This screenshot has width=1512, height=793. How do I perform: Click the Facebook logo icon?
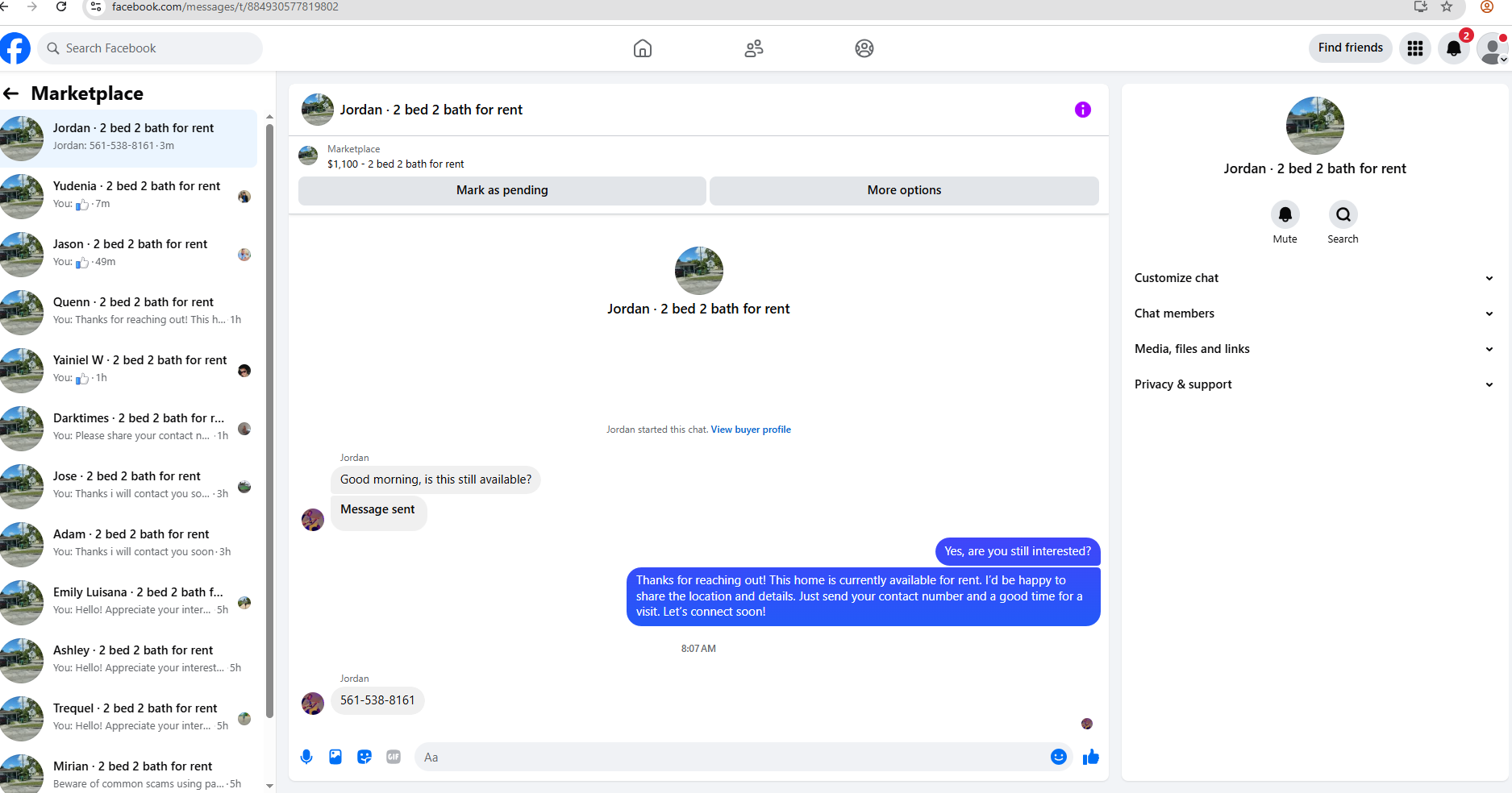(15, 48)
